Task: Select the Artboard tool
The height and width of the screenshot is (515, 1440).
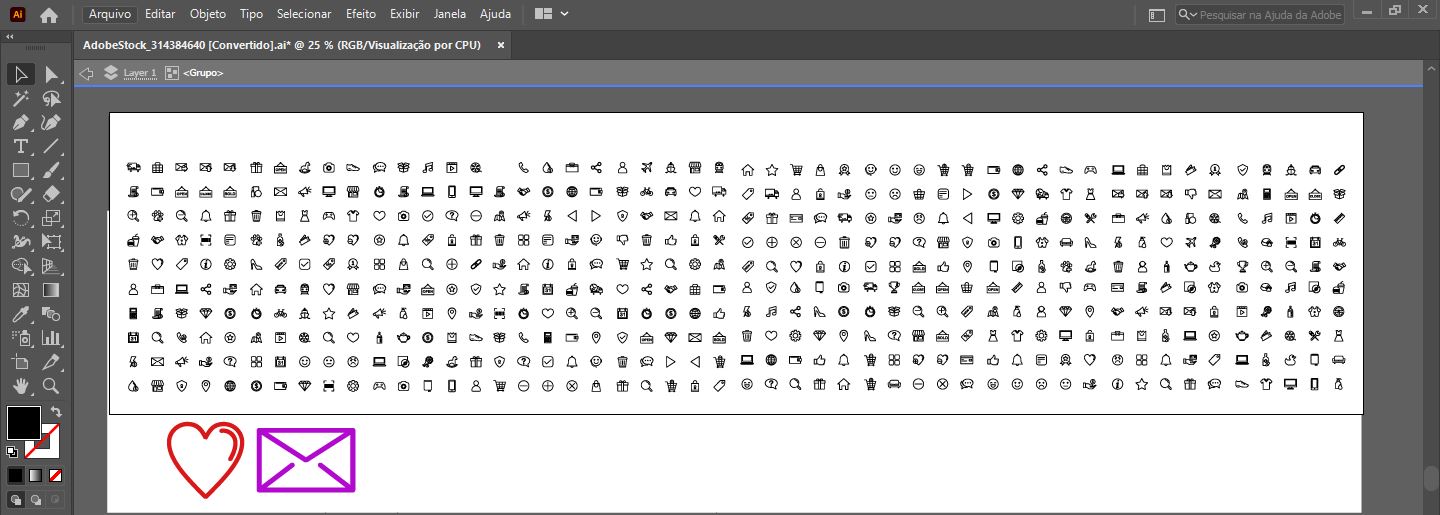Action: pyautogui.click(x=20, y=362)
